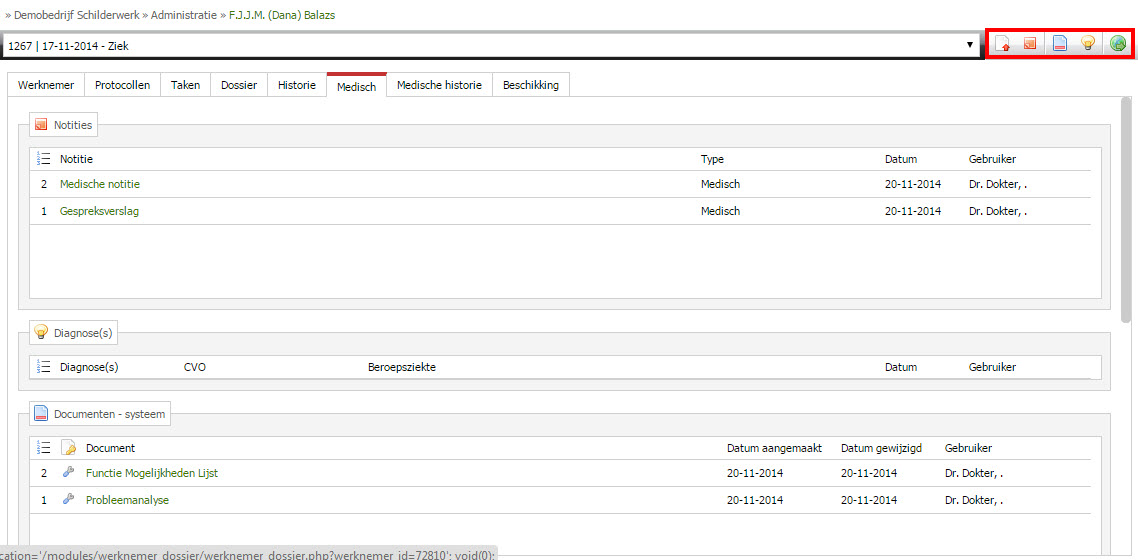Click the lightbulb diagnose icon in top toolbar
Image resolution: width=1138 pixels, height=560 pixels.
tap(1088, 44)
